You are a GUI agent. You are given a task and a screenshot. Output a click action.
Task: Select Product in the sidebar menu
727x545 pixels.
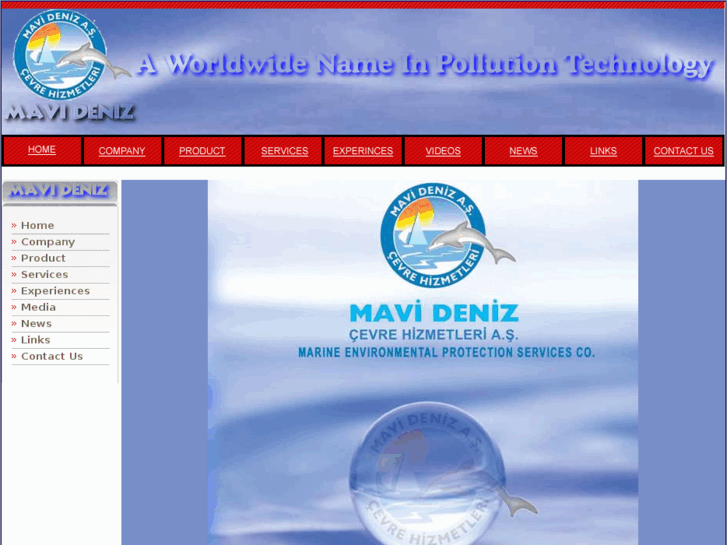point(43,258)
